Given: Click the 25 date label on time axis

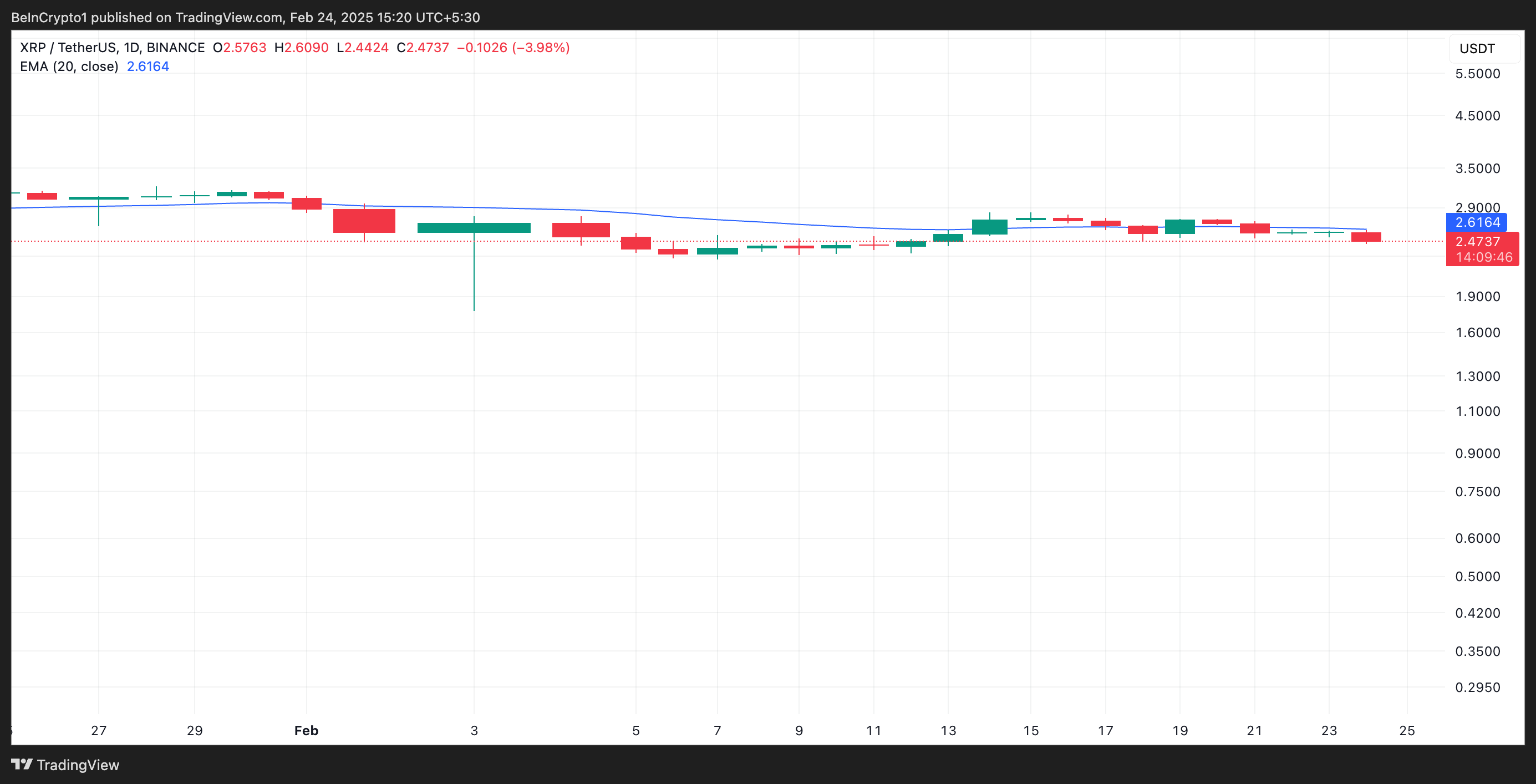Looking at the screenshot, I should click(x=1407, y=730).
